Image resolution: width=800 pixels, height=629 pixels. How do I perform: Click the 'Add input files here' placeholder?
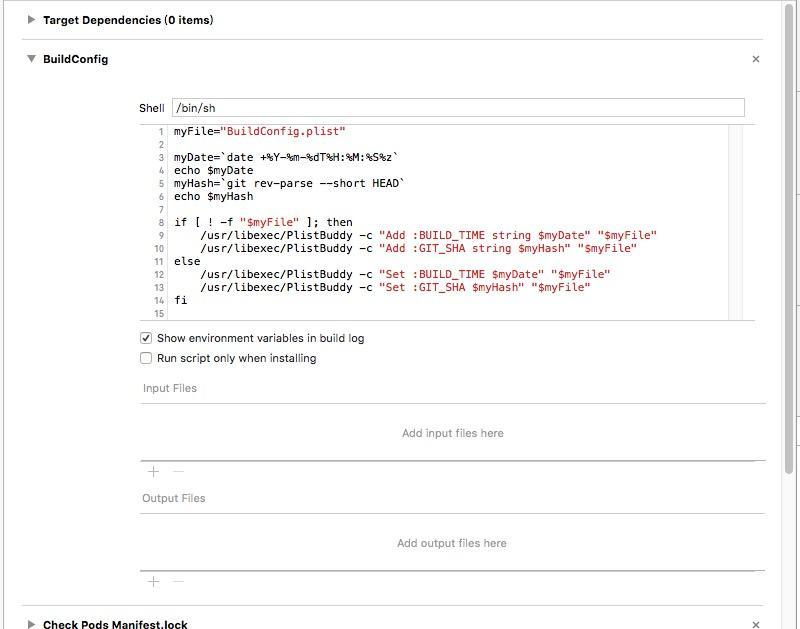click(x=453, y=433)
